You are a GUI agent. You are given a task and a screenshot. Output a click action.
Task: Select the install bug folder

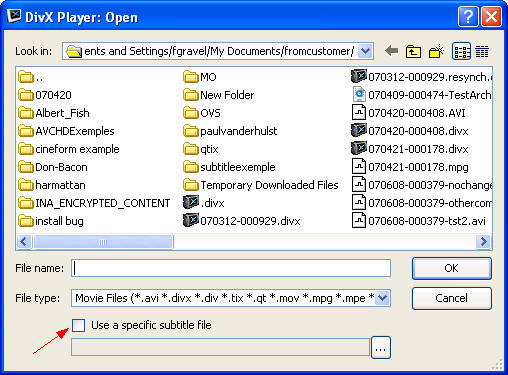tap(51, 221)
